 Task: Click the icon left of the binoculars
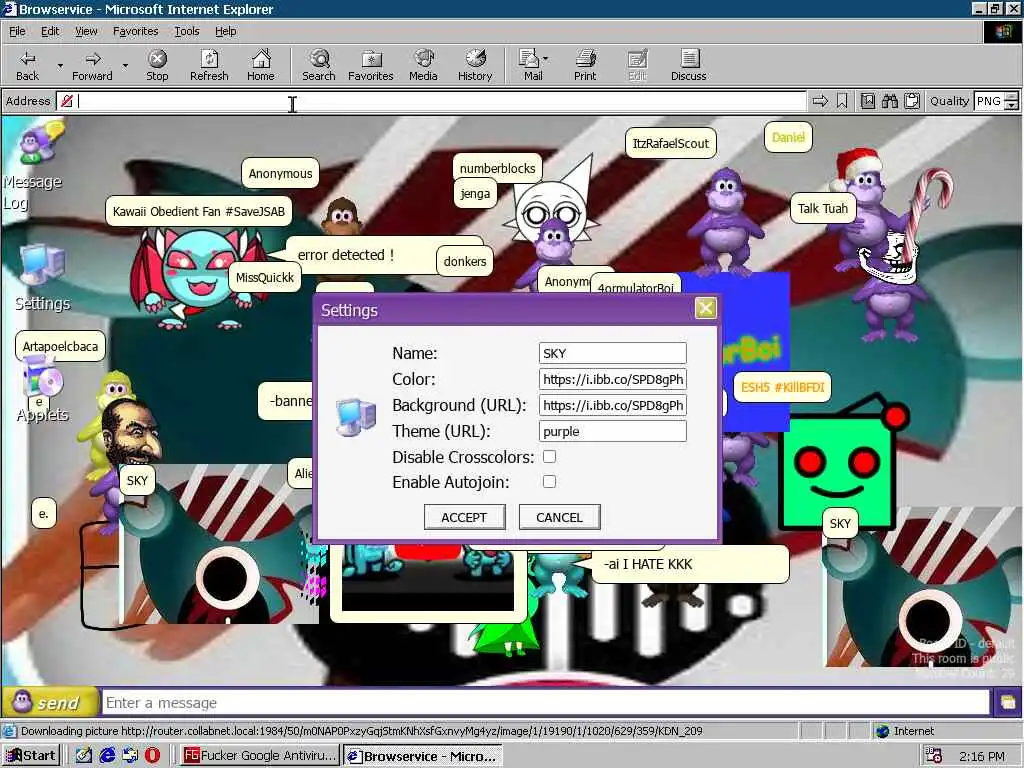click(x=868, y=101)
